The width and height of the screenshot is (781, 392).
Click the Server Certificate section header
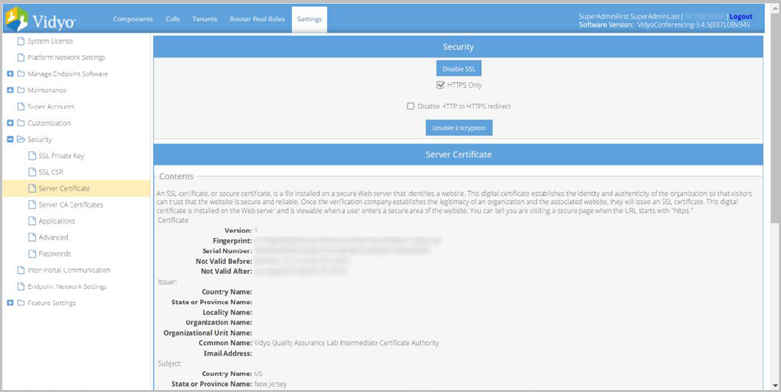pos(458,154)
